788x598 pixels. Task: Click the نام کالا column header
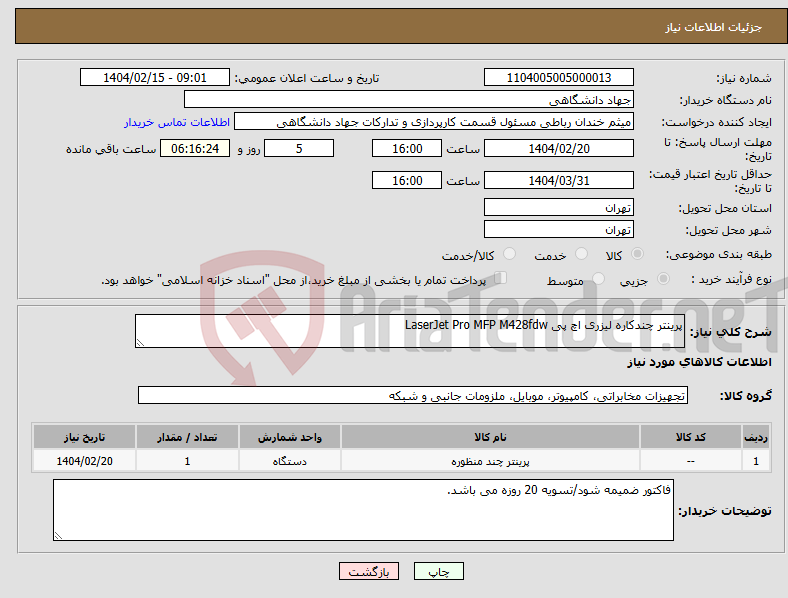tap(490, 437)
